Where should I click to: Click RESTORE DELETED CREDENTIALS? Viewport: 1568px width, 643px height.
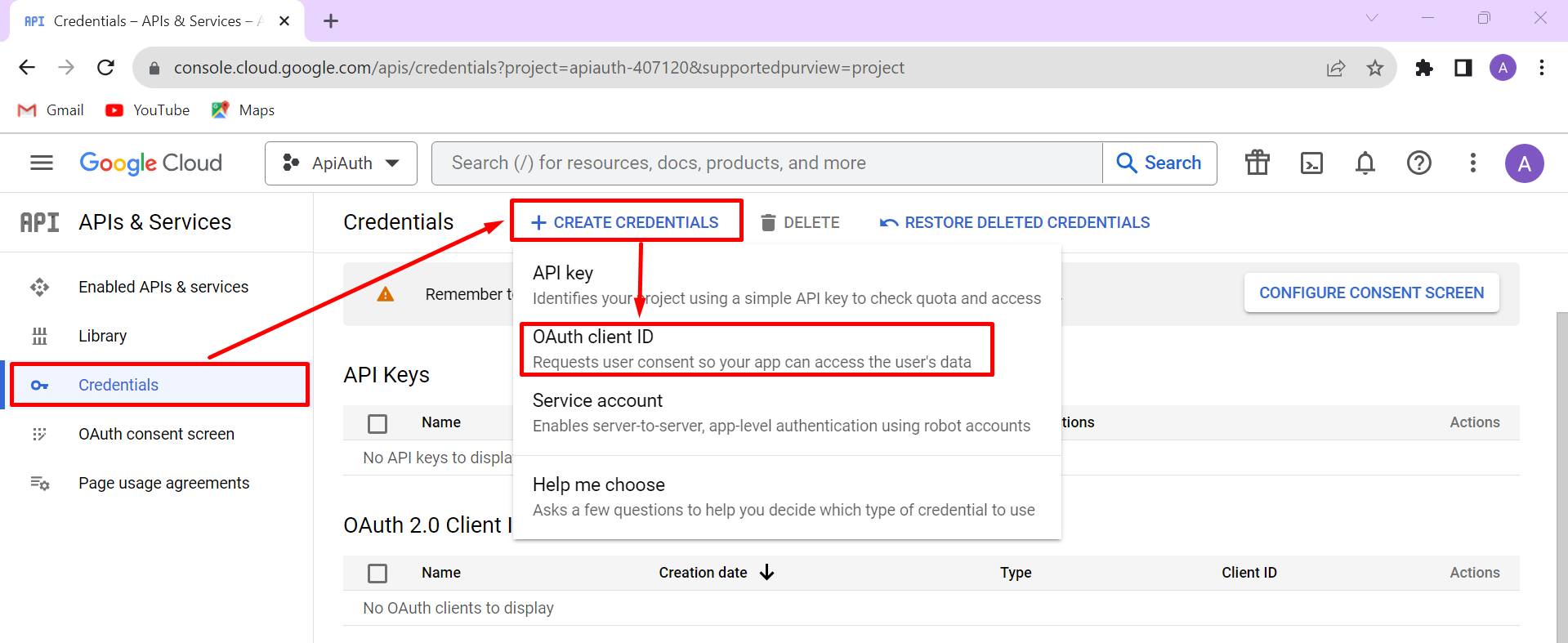tap(1014, 222)
